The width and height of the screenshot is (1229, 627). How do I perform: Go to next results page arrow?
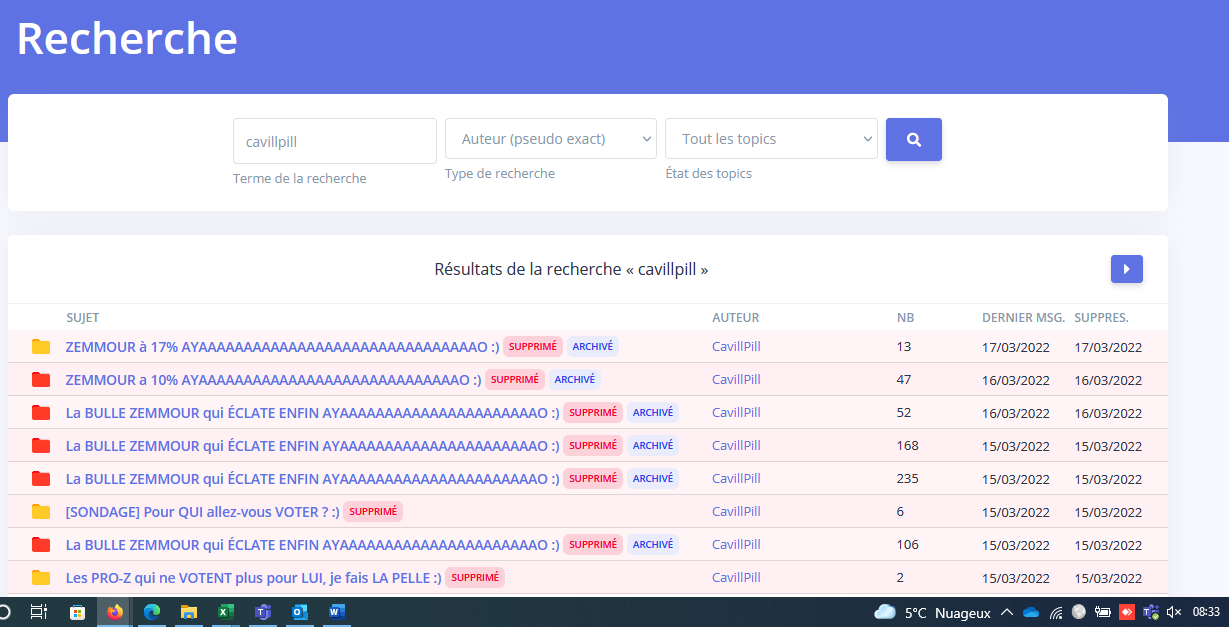click(1126, 269)
